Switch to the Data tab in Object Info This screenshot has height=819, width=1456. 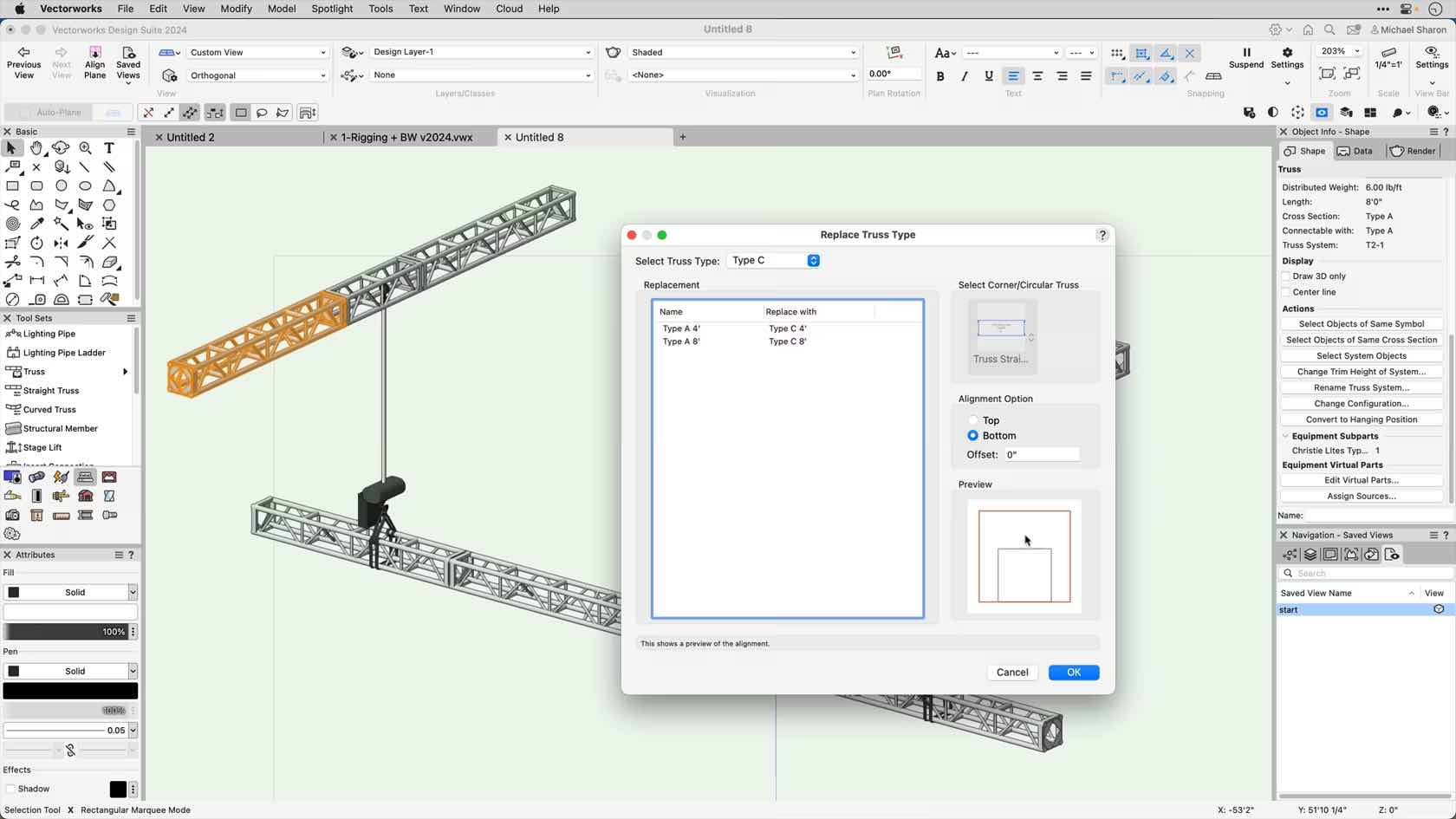pyautogui.click(x=1355, y=150)
